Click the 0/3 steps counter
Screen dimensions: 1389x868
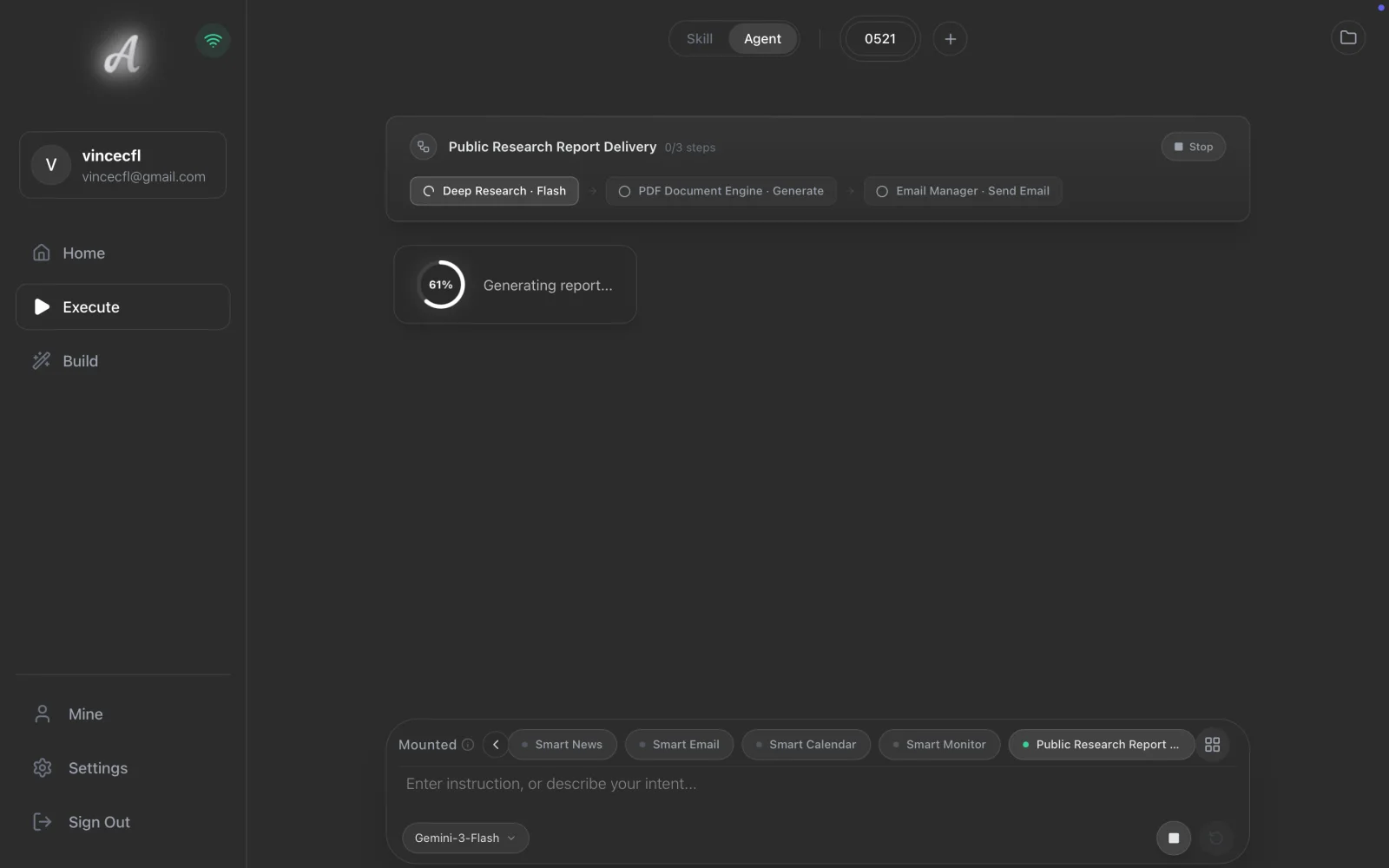[690, 148]
